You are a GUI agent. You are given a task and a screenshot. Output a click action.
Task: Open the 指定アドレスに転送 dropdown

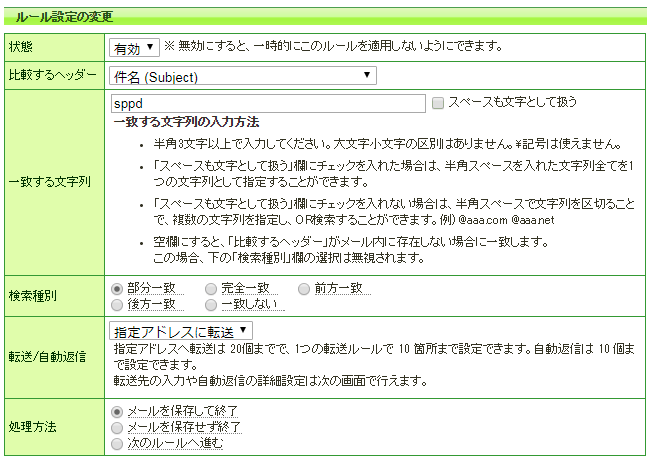point(181,330)
